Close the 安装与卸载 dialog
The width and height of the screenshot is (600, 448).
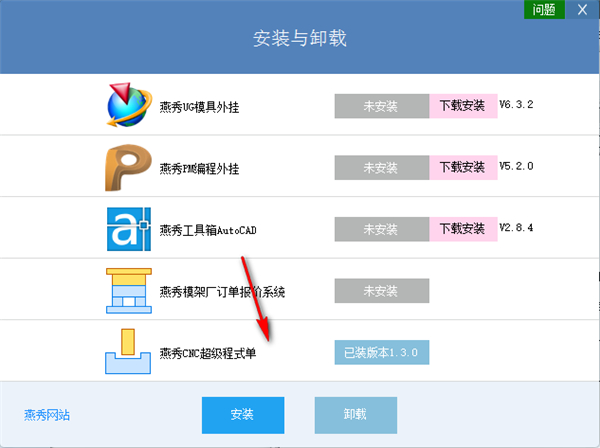click(x=582, y=10)
